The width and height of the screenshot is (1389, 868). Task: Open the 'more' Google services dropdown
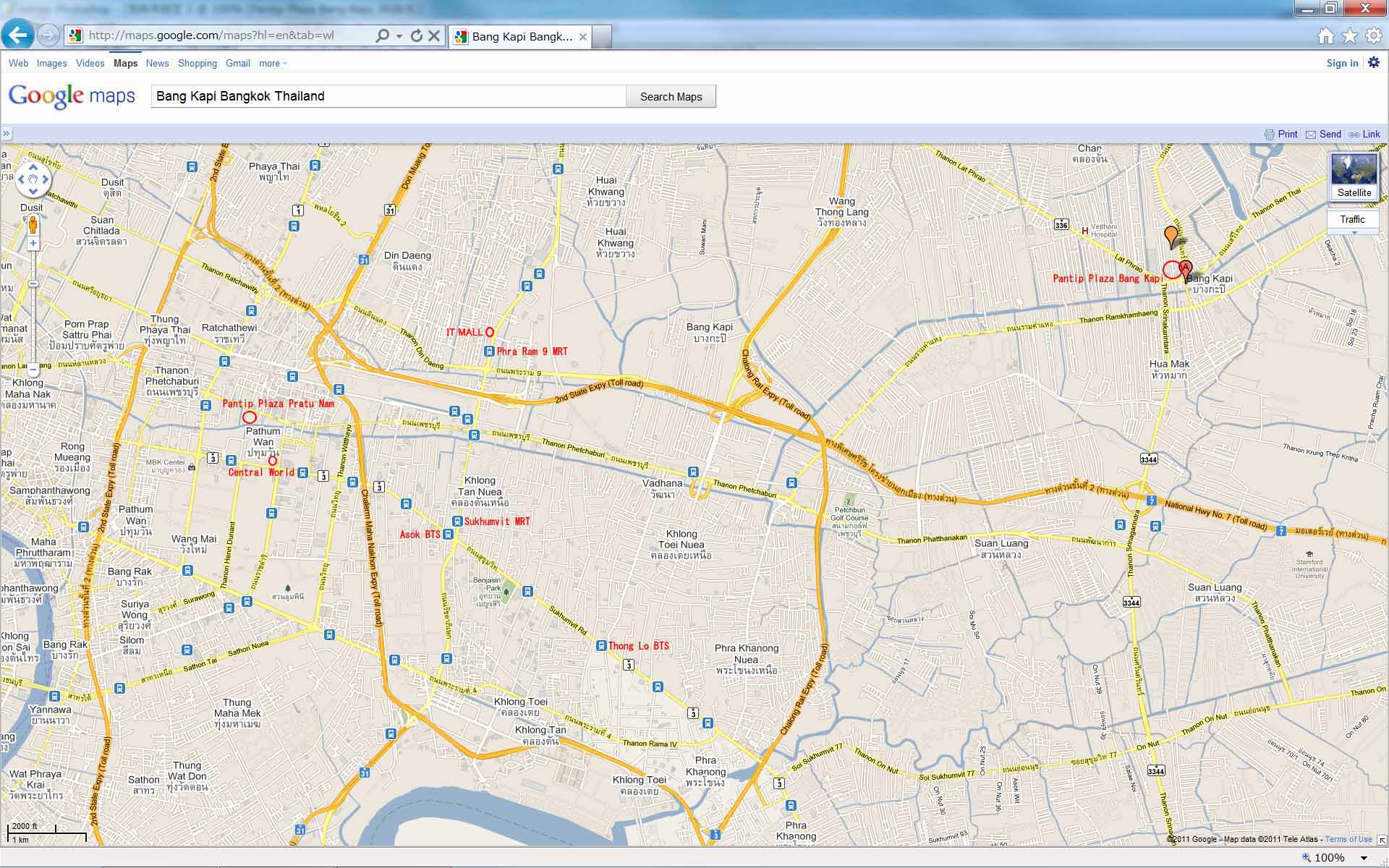coord(273,64)
